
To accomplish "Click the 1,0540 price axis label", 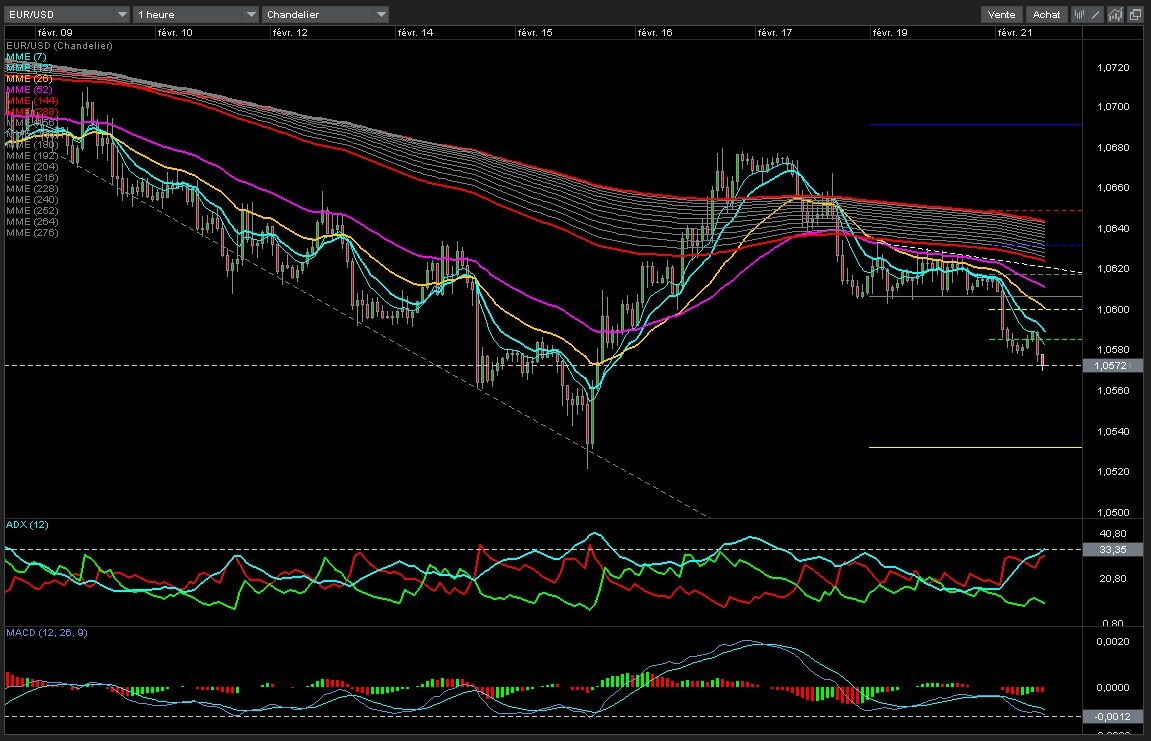I will 1113,431.
